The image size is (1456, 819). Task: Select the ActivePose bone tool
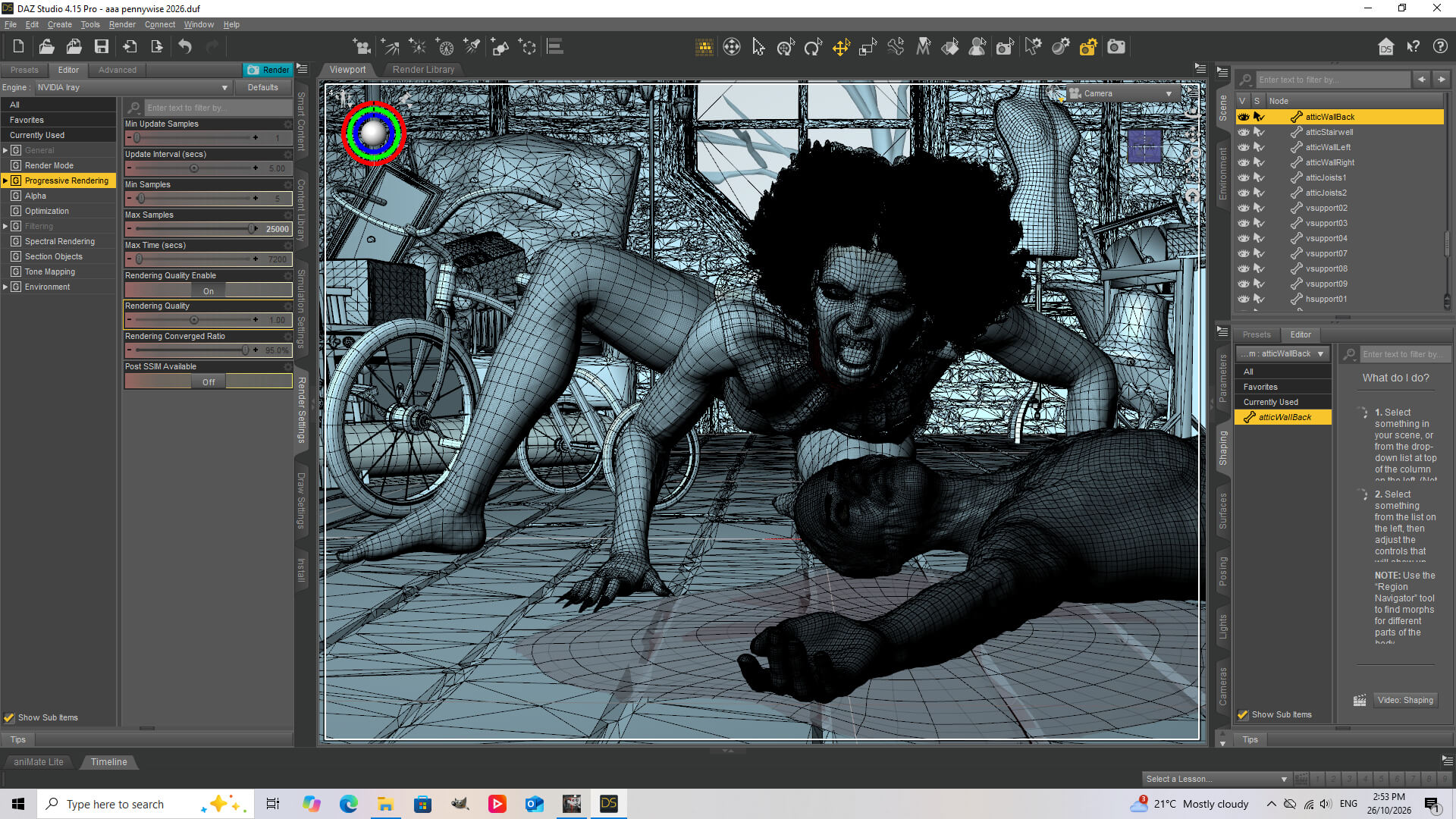pyautogui.click(x=896, y=47)
